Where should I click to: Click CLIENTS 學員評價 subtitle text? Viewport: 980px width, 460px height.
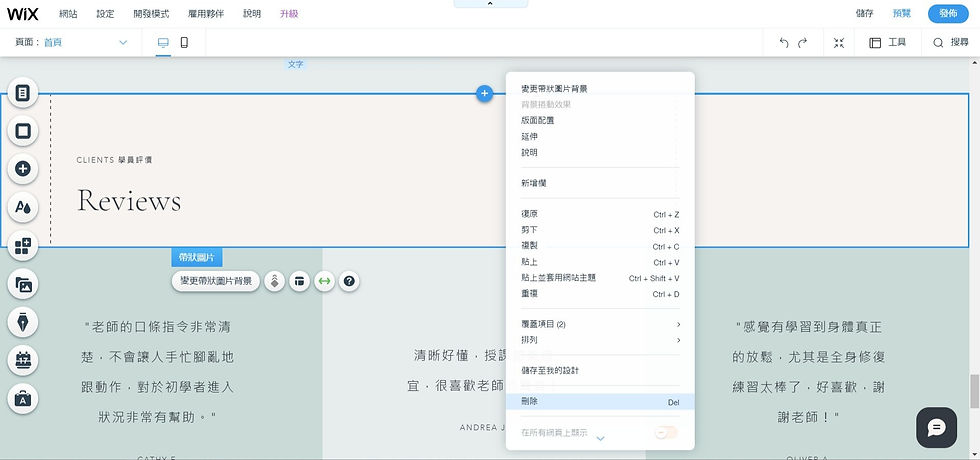click(114, 160)
